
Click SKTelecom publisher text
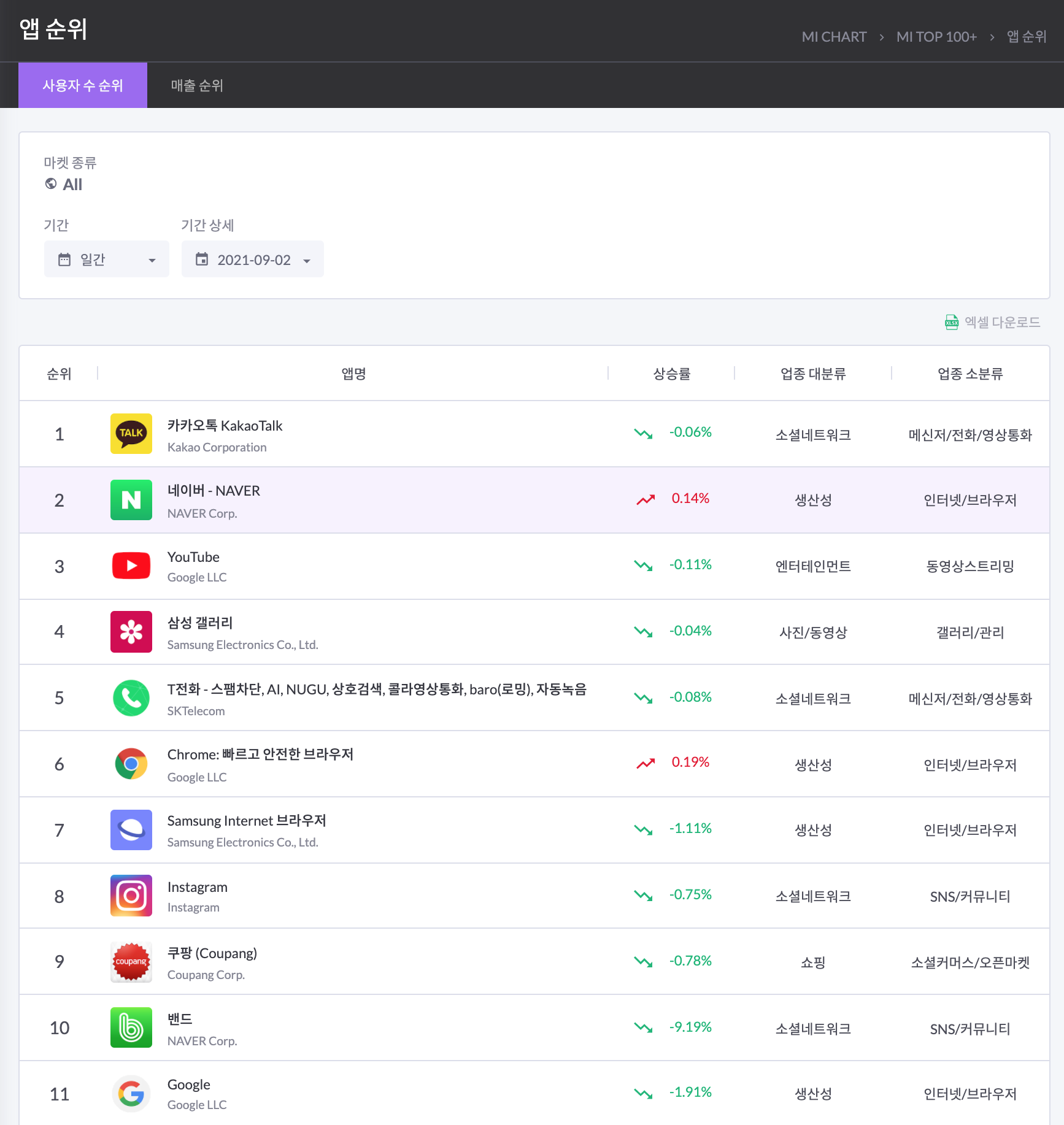(196, 711)
